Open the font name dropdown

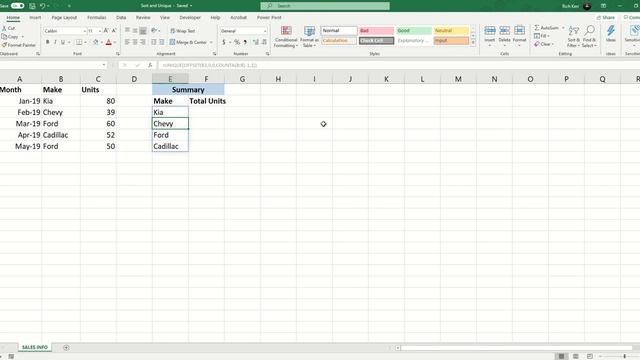point(84,31)
